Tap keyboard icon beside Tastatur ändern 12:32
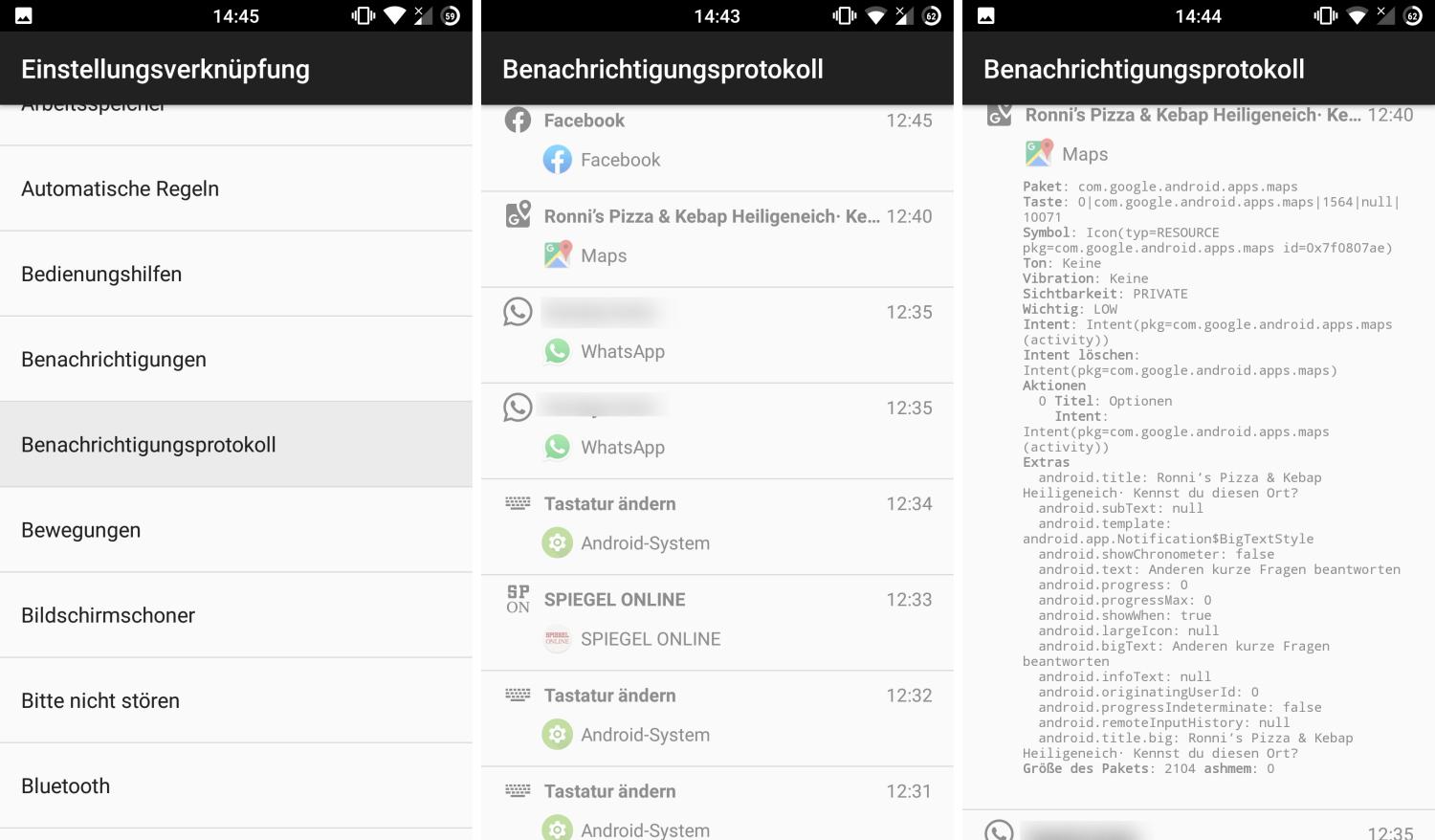 click(x=518, y=695)
